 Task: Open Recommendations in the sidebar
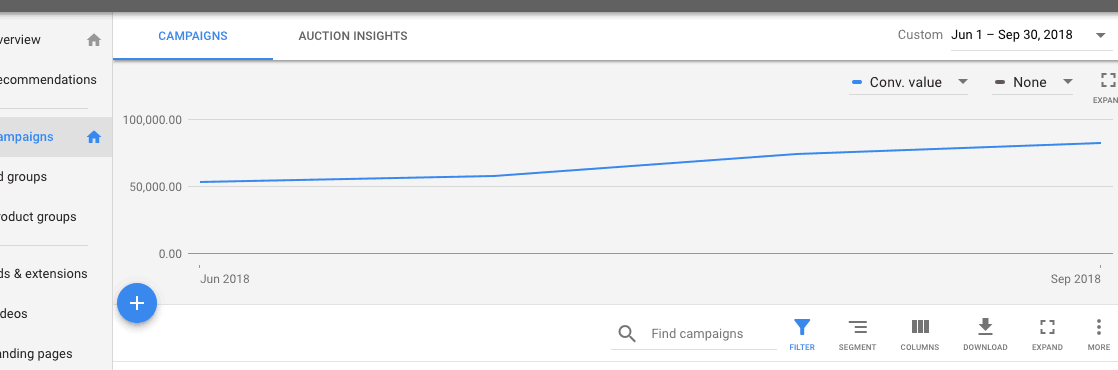(x=48, y=80)
